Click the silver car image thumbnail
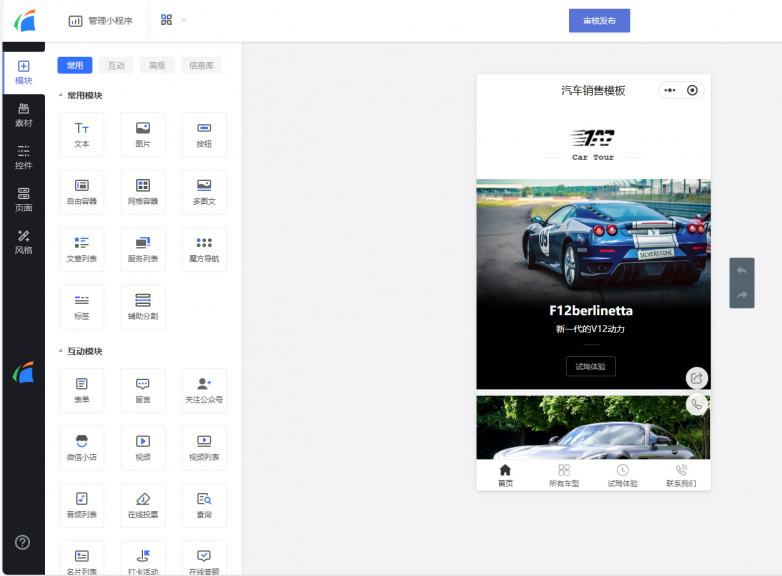This screenshot has width=782, height=576. (593, 427)
